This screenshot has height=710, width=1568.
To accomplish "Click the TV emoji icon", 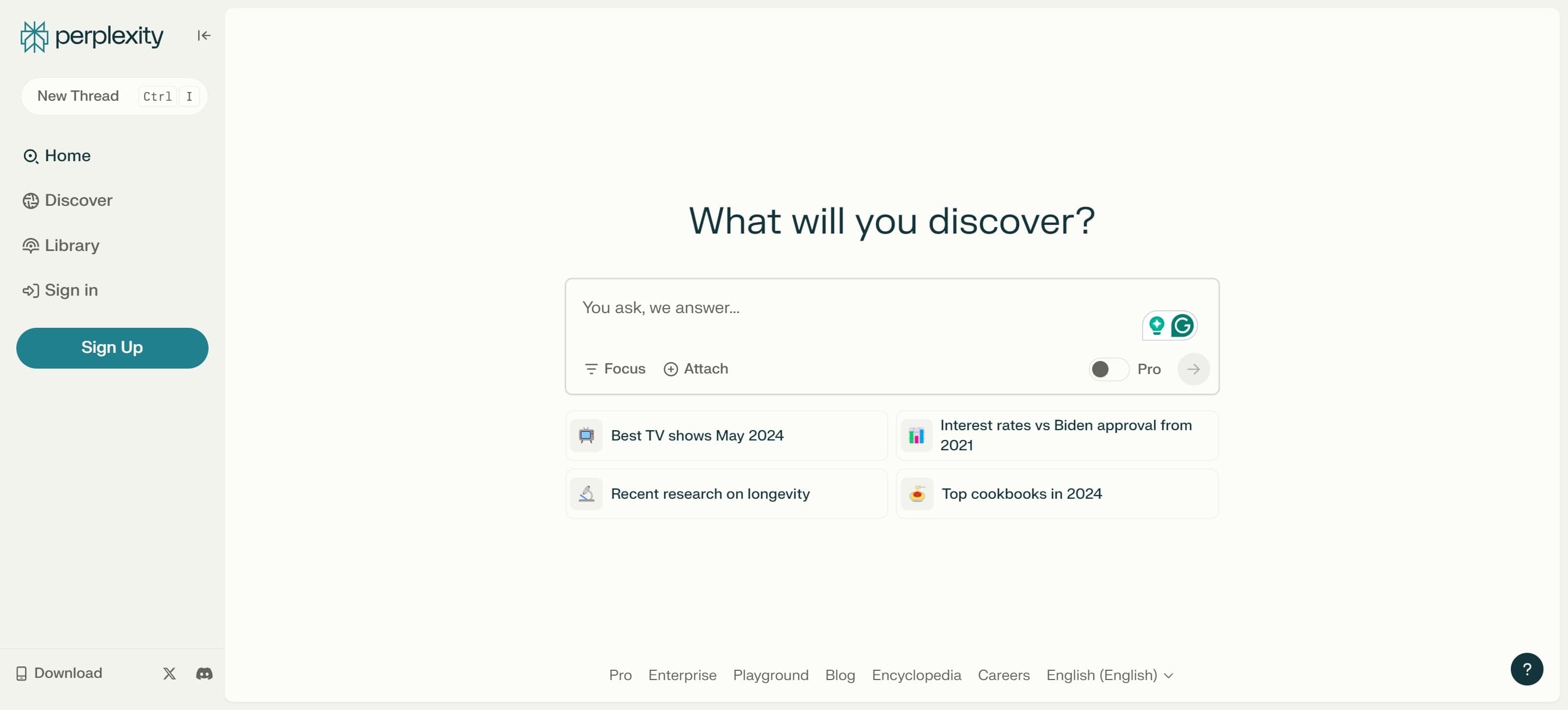I will pyautogui.click(x=586, y=436).
